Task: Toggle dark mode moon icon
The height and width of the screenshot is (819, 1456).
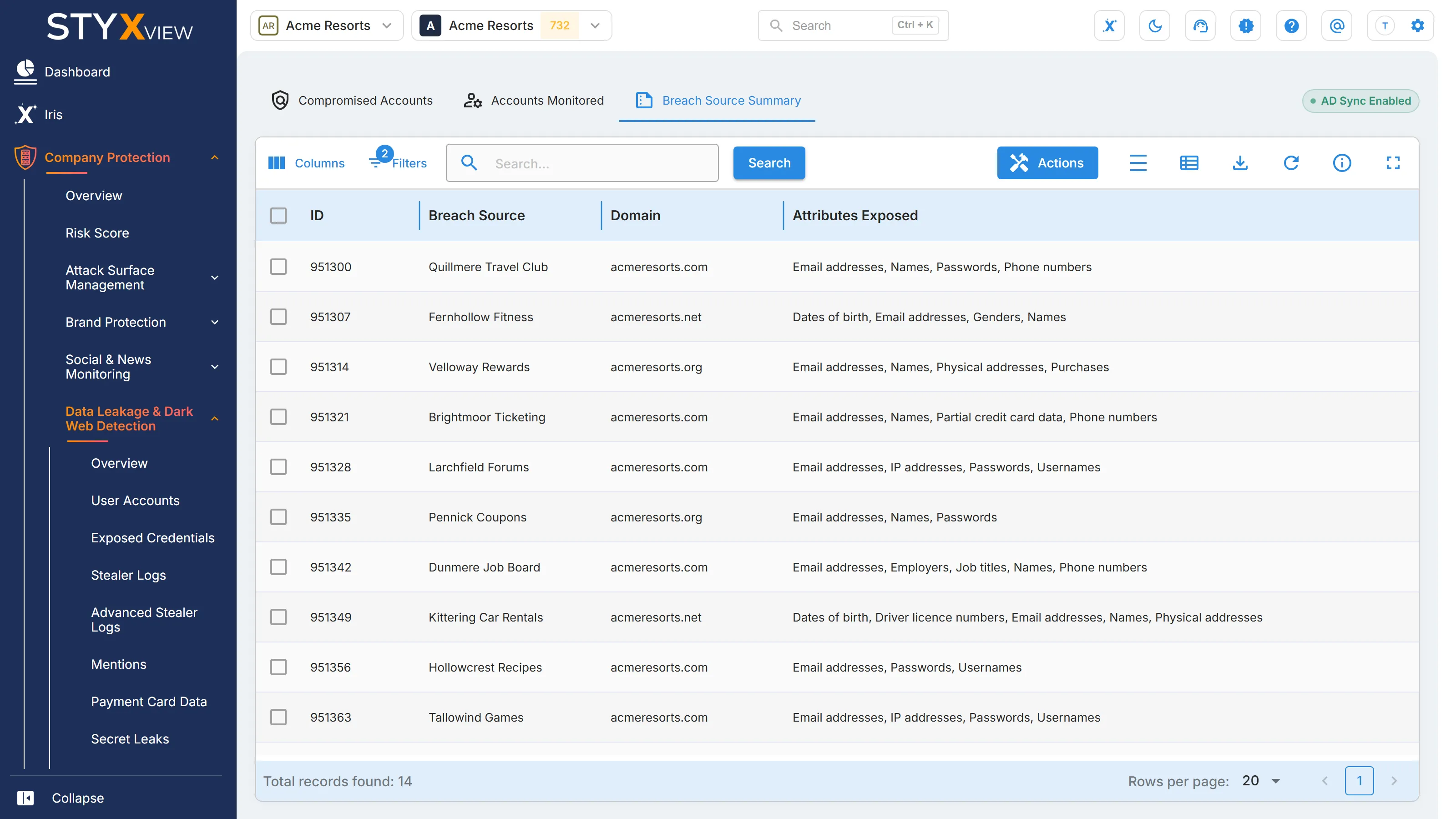Action: (x=1155, y=25)
